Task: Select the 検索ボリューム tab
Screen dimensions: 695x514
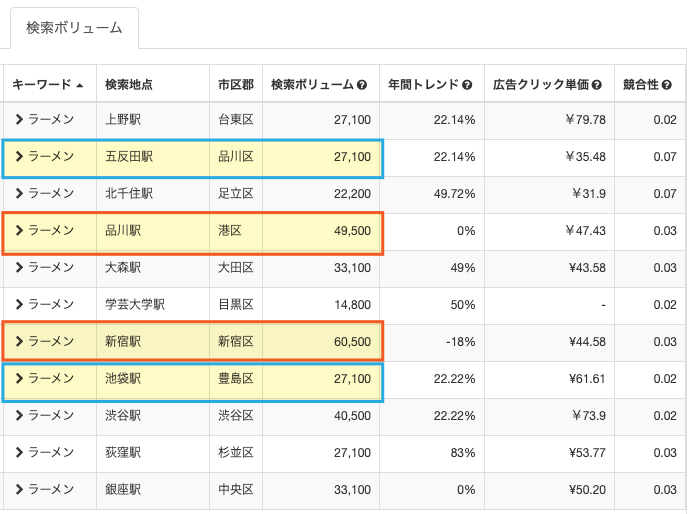Action: coord(74,28)
